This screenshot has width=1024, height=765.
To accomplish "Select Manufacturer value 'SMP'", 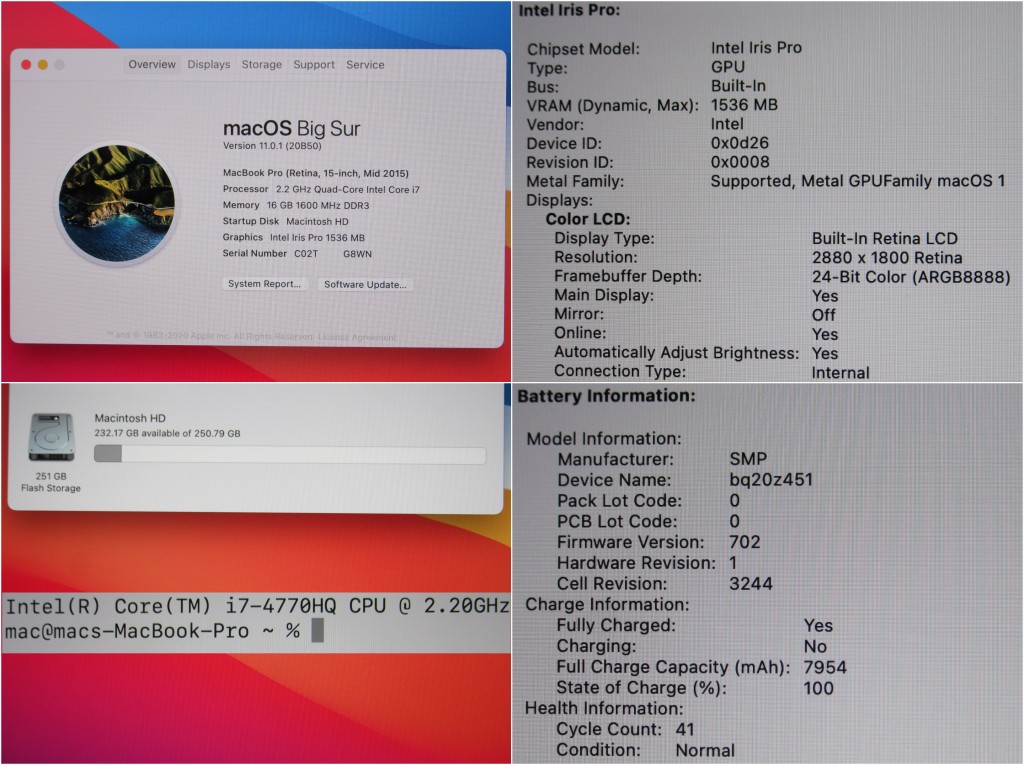I will tap(748, 459).
